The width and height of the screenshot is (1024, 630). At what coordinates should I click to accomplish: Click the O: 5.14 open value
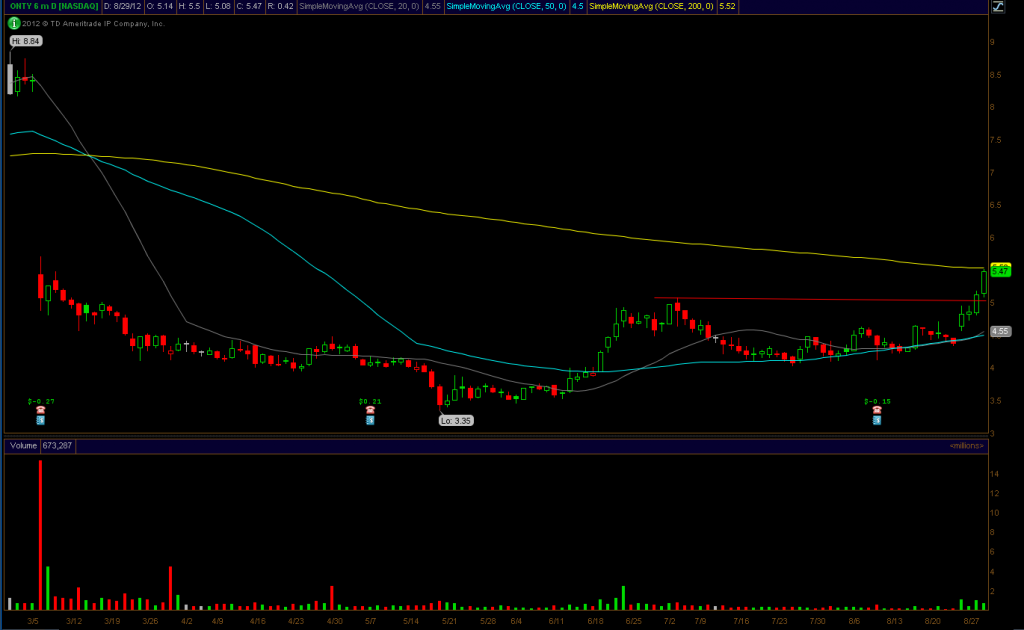(x=160, y=6)
